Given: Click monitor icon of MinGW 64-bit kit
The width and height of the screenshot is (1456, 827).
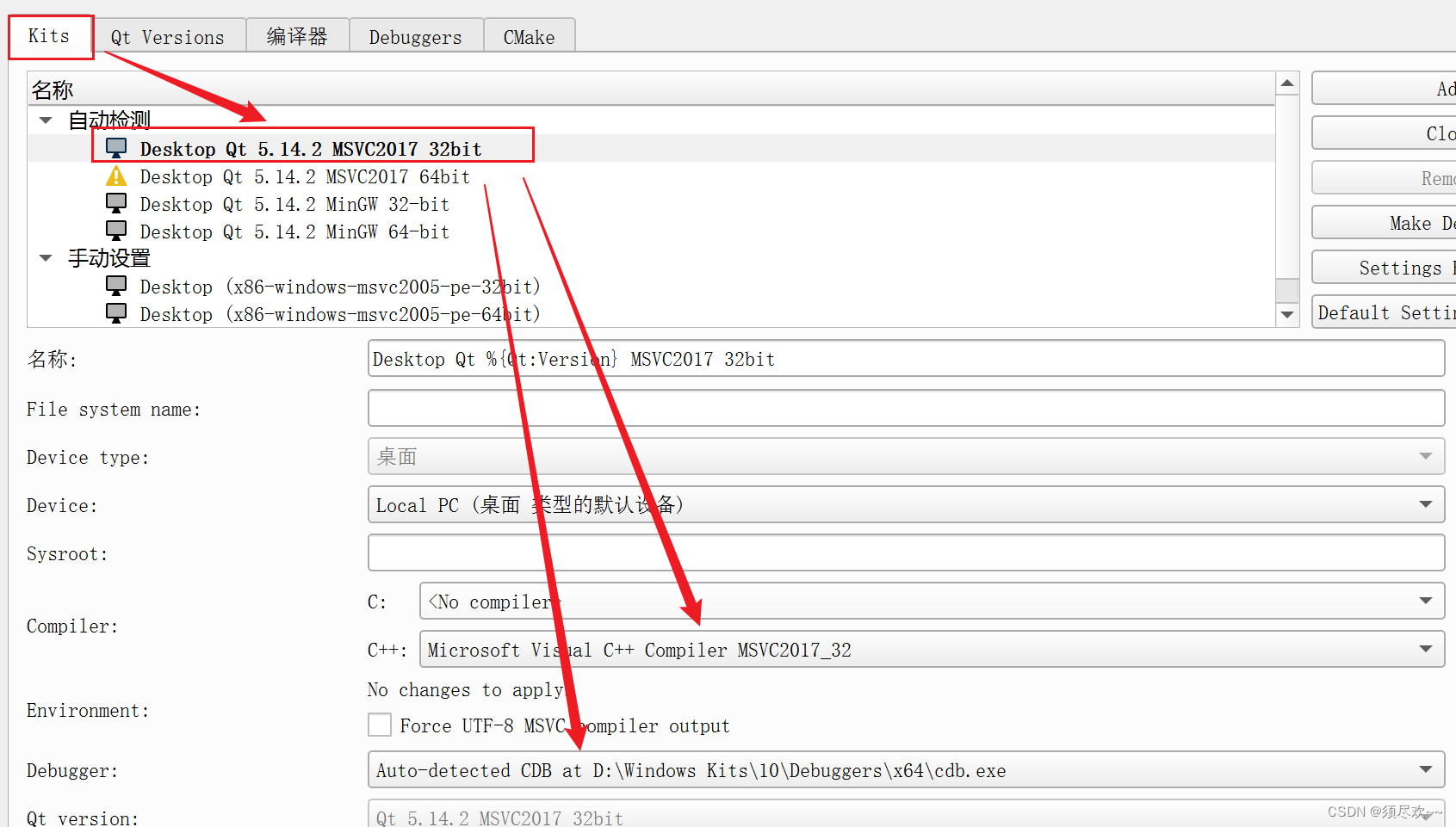Looking at the screenshot, I should (x=116, y=231).
